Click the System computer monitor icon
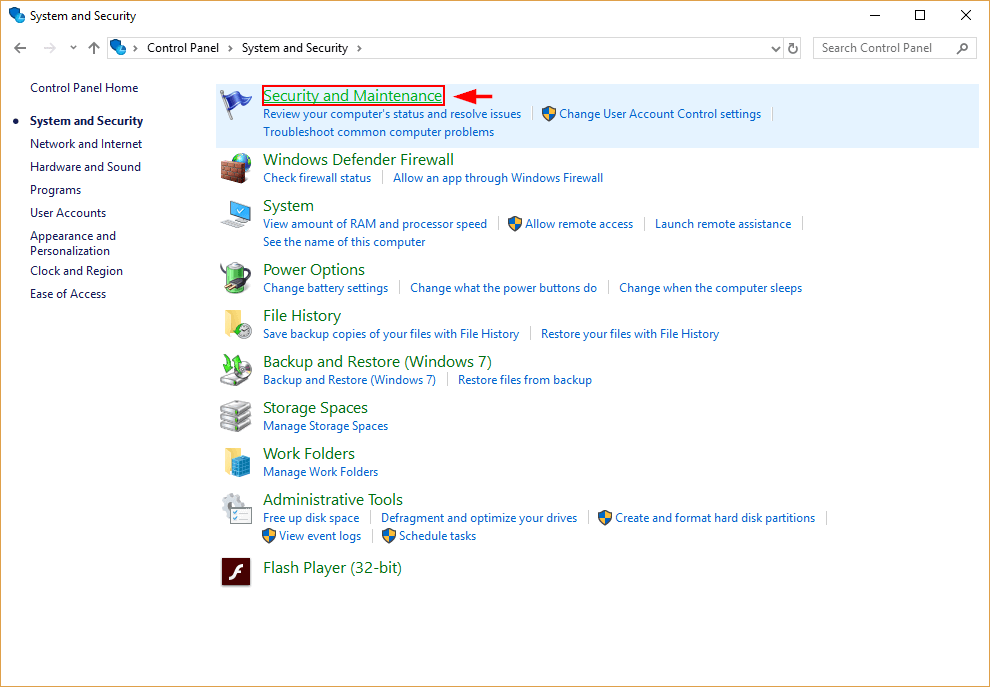This screenshot has width=990, height=687. coord(236,215)
